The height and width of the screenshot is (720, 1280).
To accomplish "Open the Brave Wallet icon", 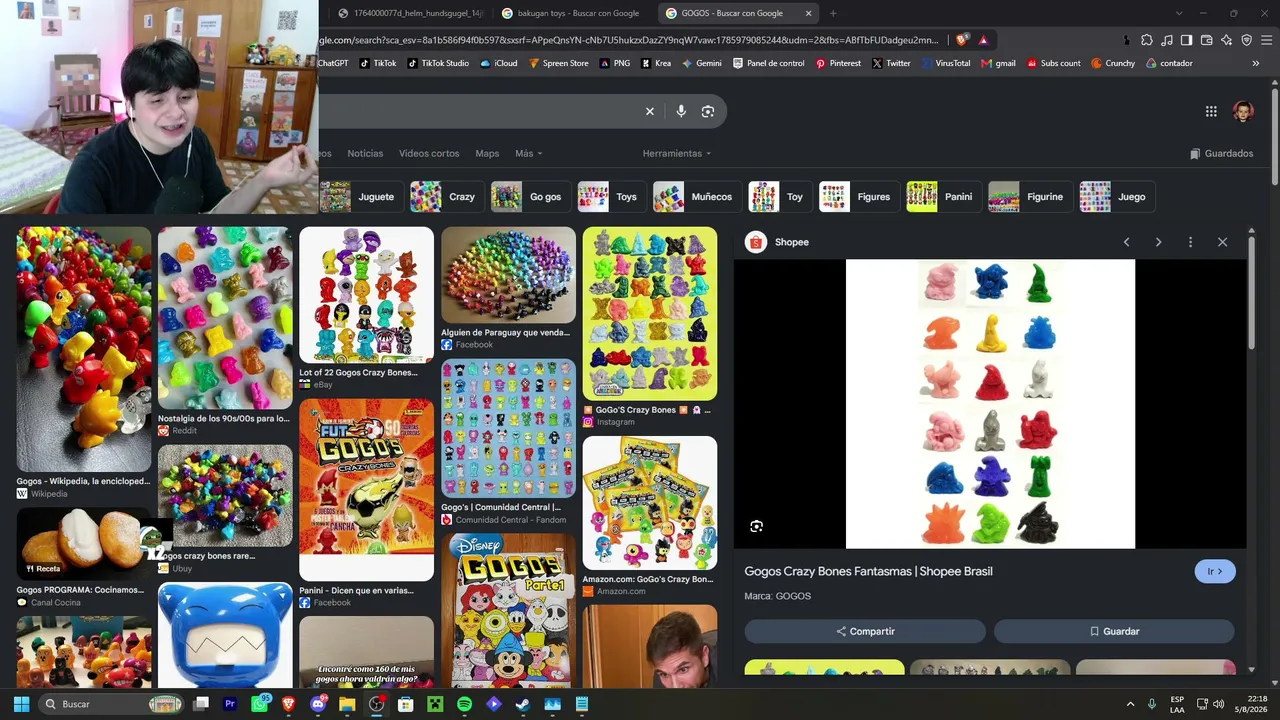I will [1206, 40].
